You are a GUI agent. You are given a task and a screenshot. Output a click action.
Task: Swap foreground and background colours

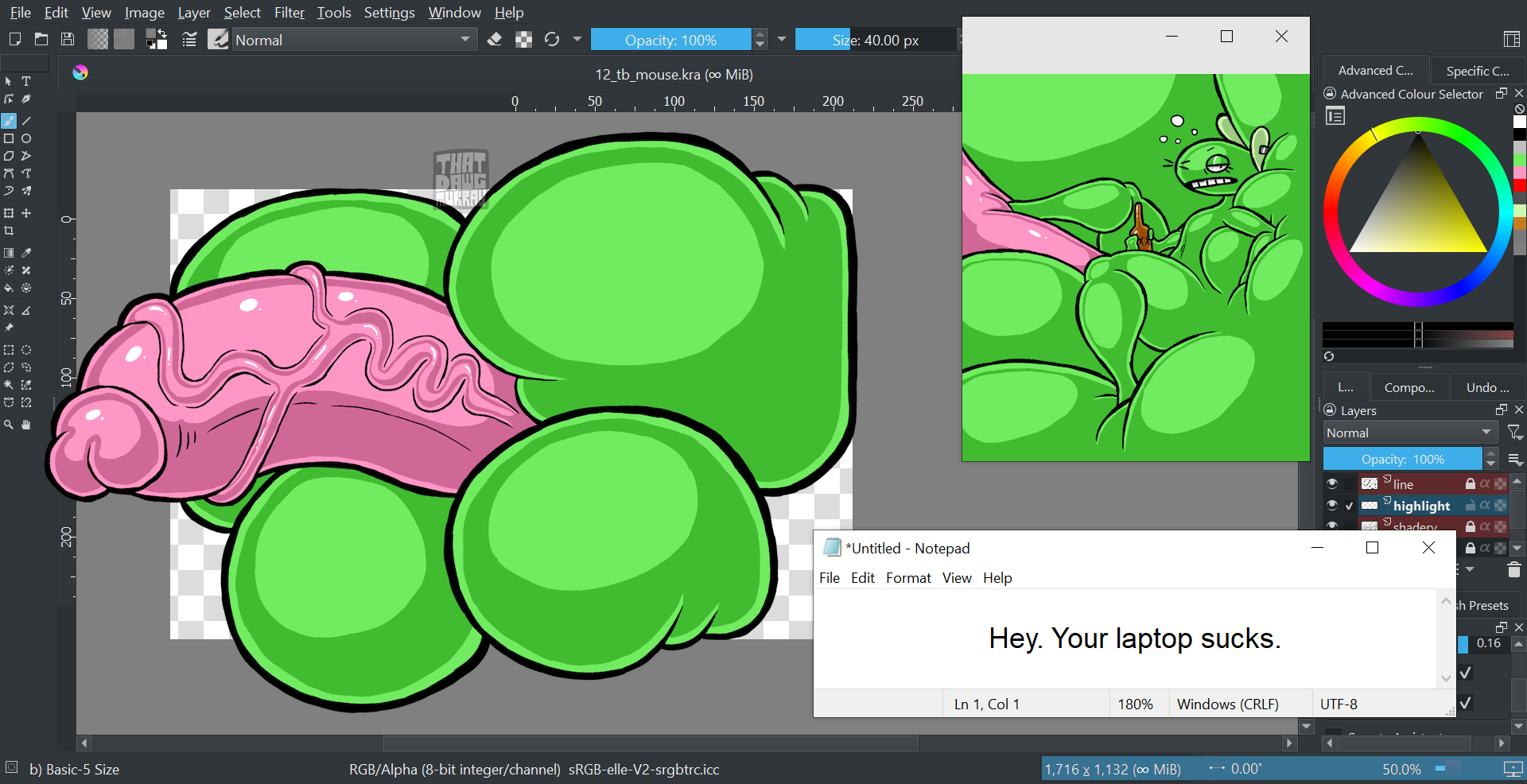pyautogui.click(x=162, y=33)
